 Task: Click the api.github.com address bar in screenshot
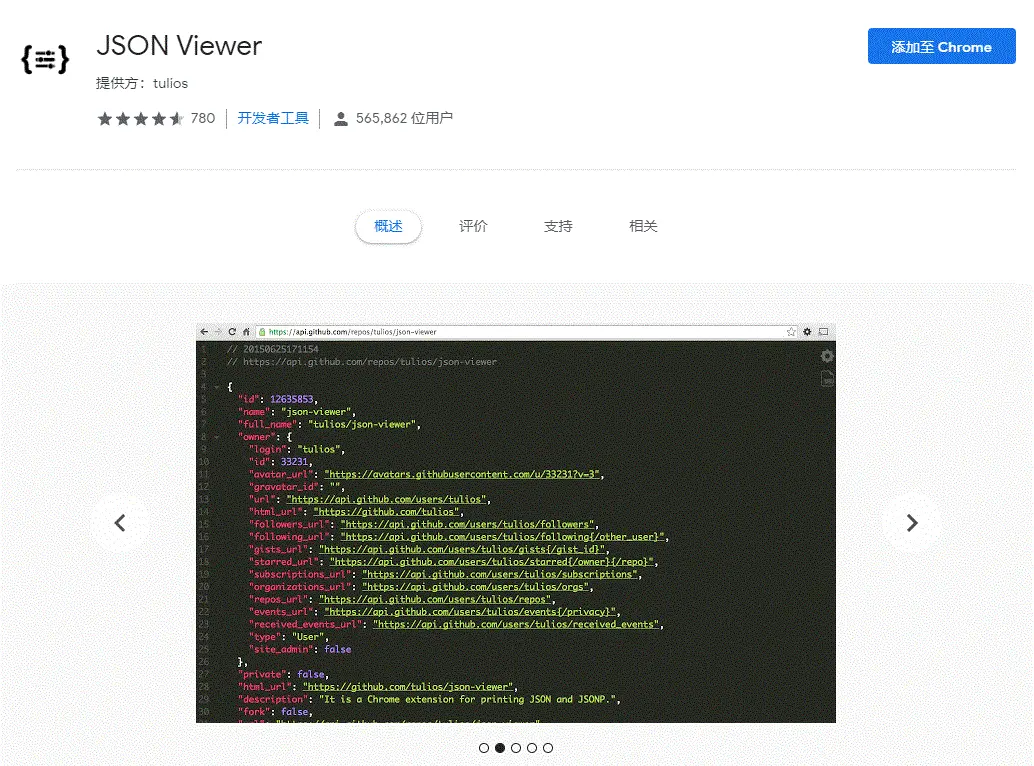(527, 332)
